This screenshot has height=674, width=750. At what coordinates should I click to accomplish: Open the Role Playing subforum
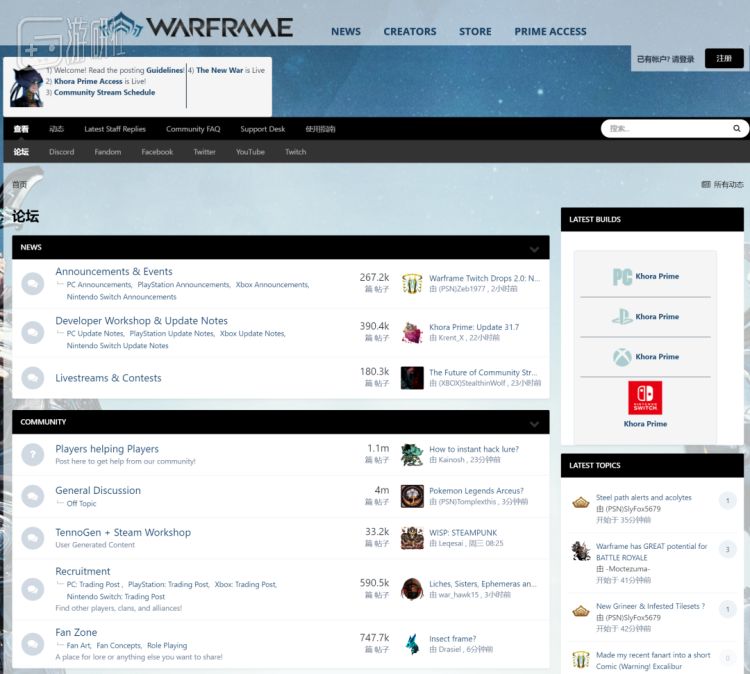(167, 645)
